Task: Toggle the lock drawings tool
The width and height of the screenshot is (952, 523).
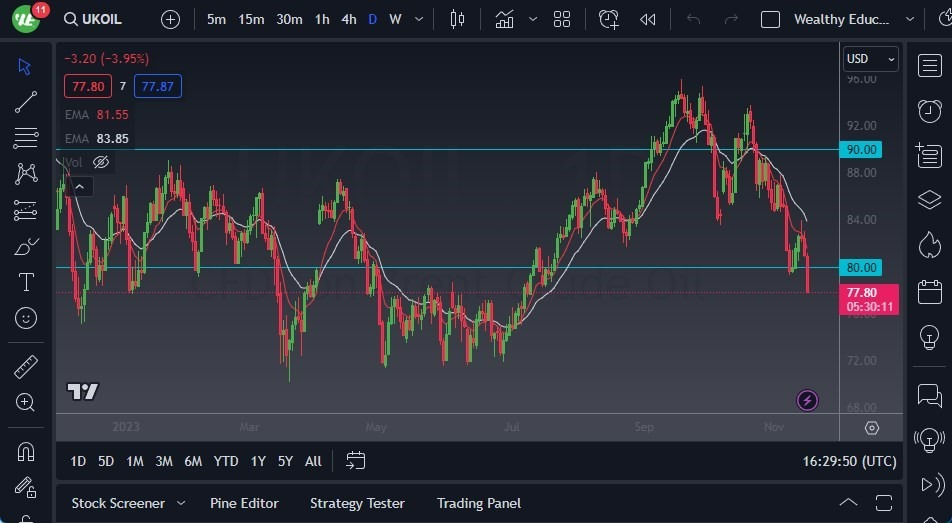Action: [x=26, y=488]
